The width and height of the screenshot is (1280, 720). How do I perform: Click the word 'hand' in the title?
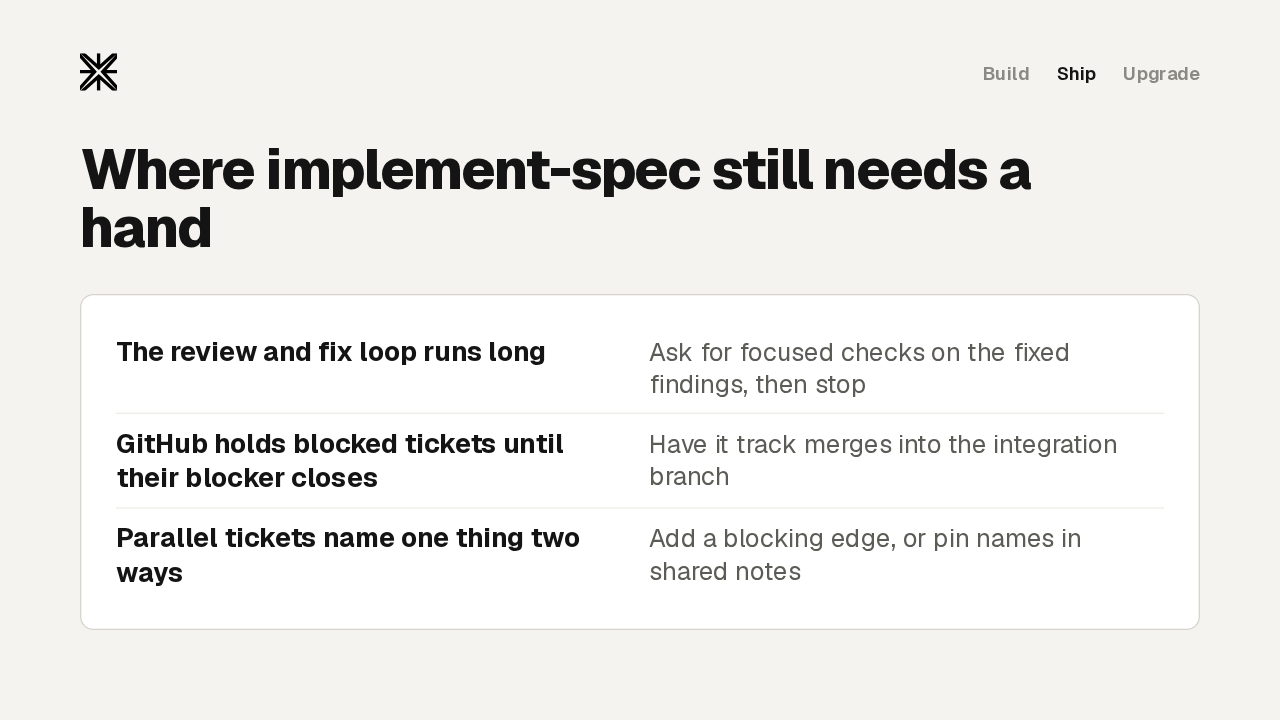point(146,228)
